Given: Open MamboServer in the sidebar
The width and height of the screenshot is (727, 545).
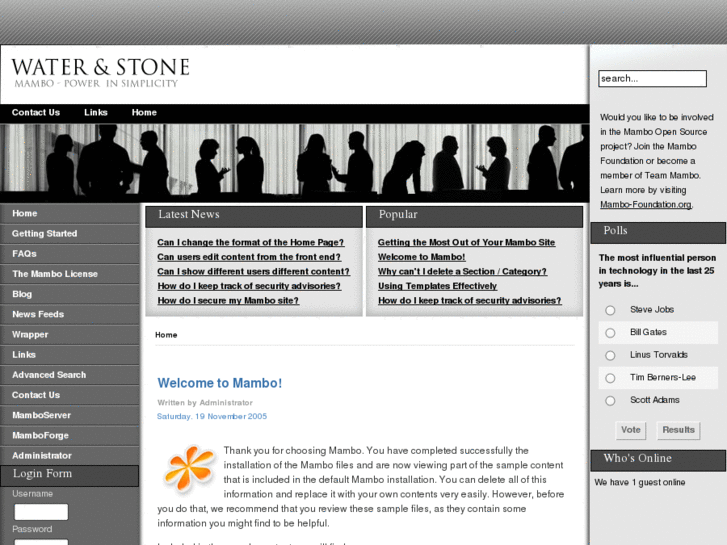Looking at the screenshot, I should point(70,415).
